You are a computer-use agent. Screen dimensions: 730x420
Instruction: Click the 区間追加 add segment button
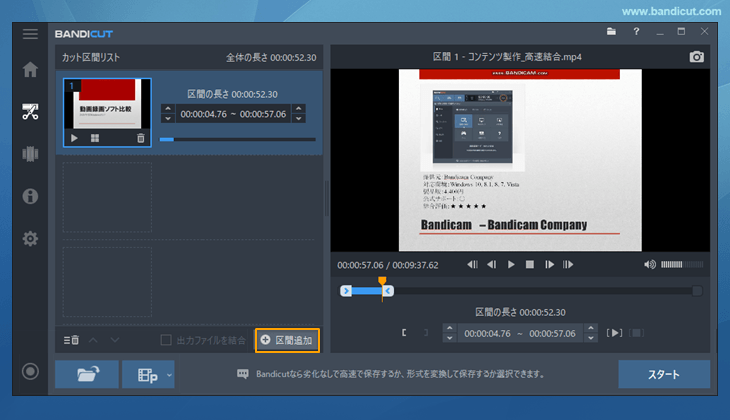coord(287,340)
